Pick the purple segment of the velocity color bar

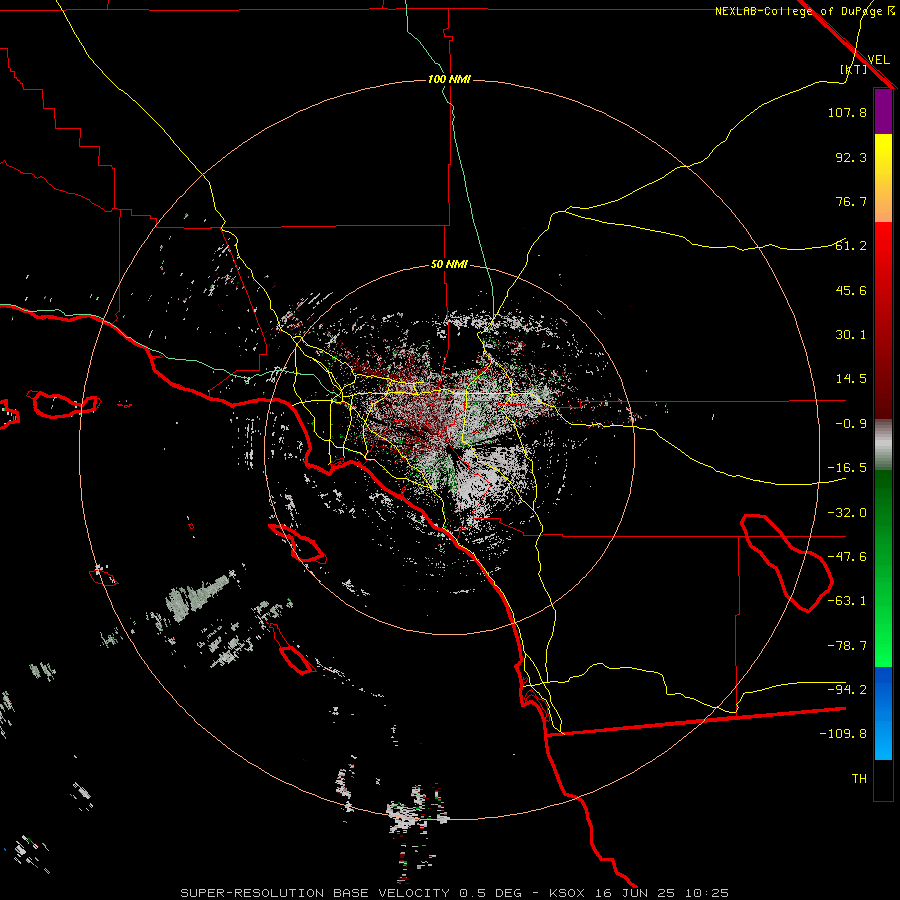883,111
